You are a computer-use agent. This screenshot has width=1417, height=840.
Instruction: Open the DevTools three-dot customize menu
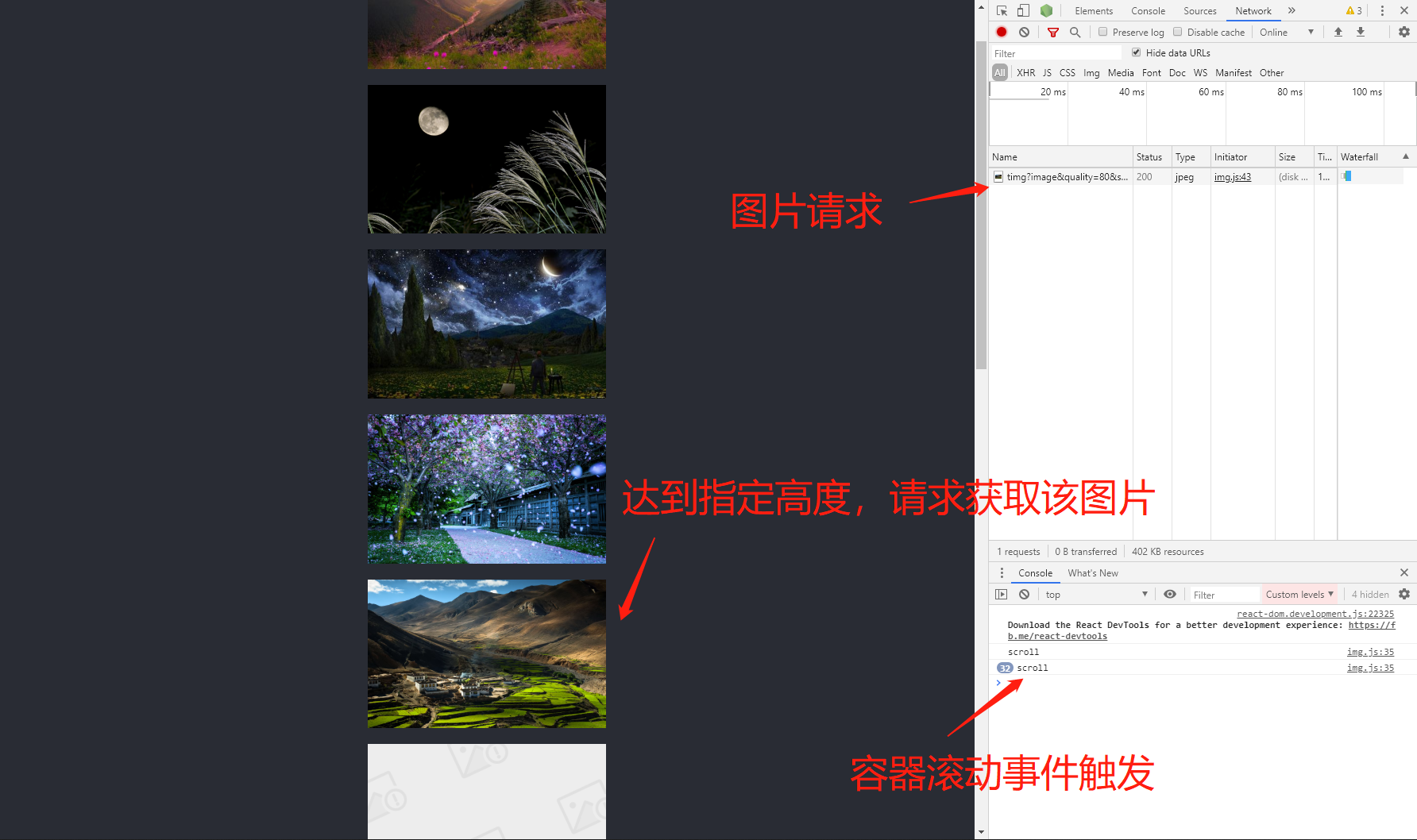(x=1382, y=11)
